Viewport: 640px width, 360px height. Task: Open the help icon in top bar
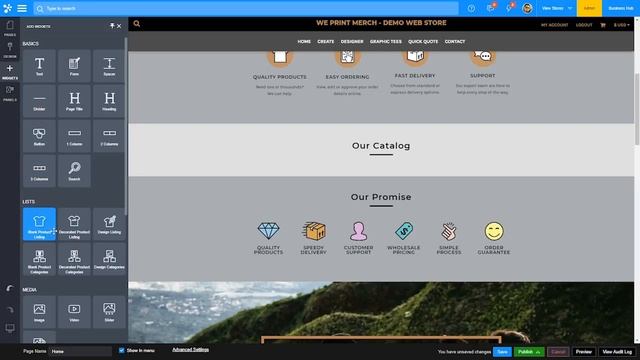tap(471, 8)
